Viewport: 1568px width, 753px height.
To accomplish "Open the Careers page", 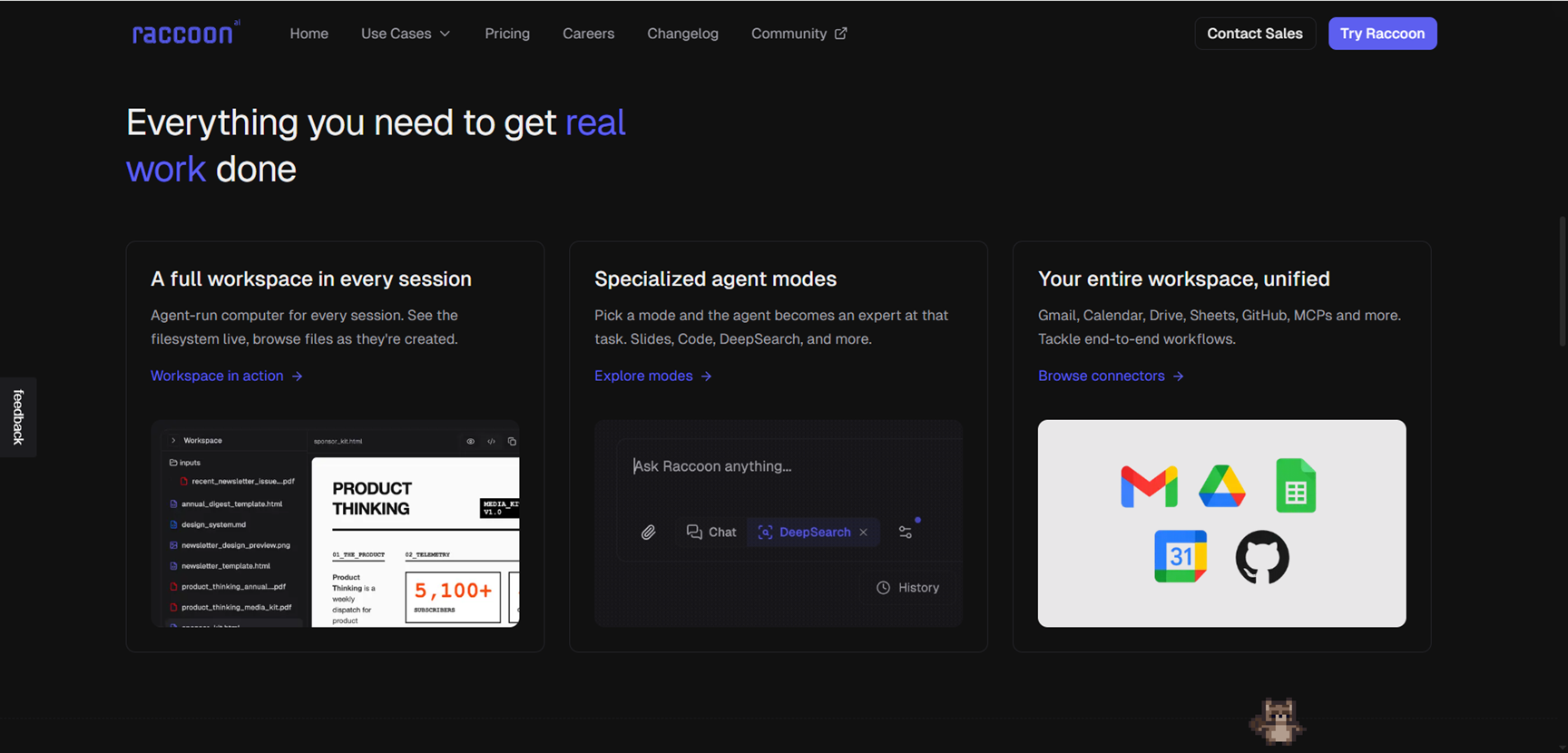I will click(588, 34).
